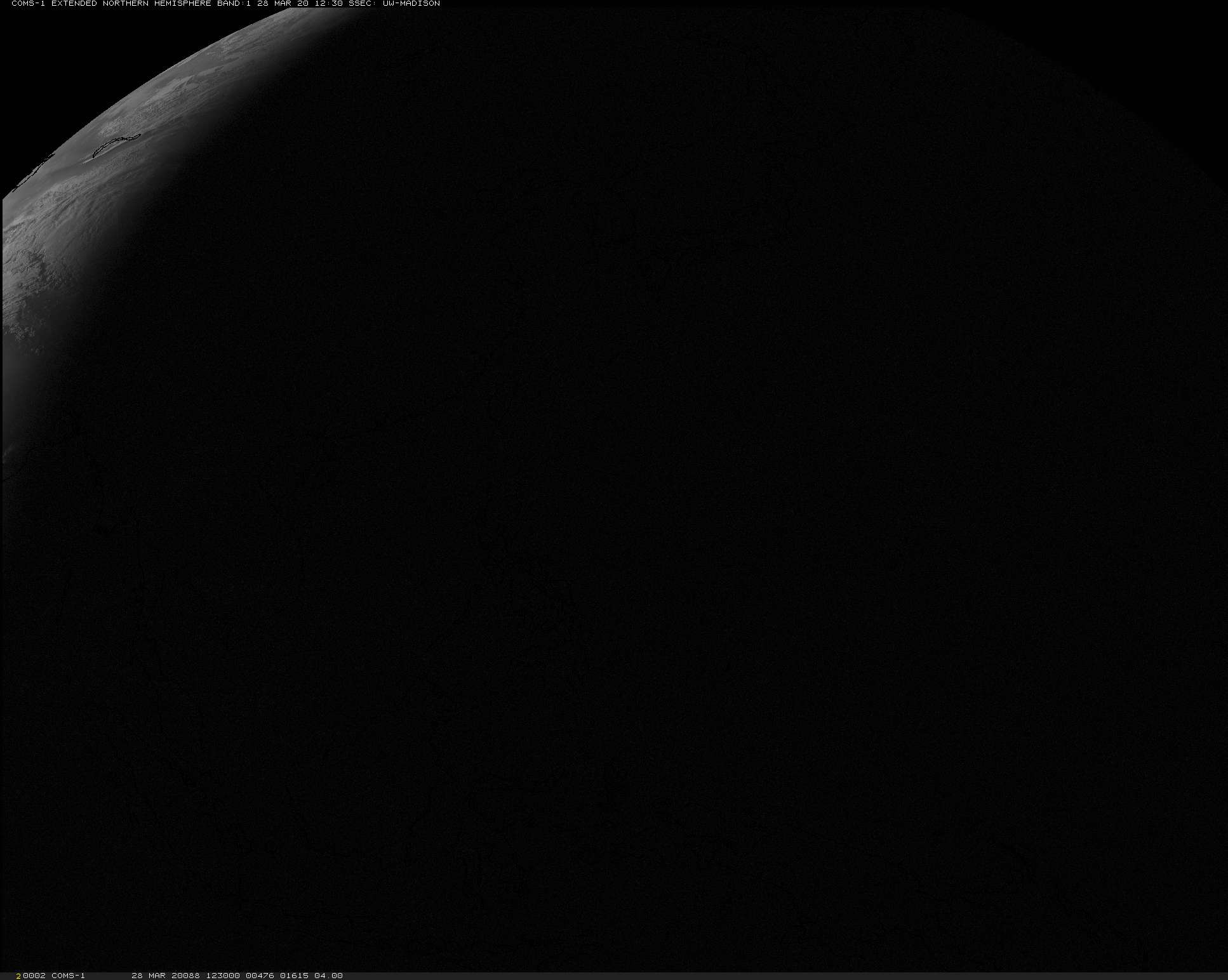Select the "04.00" resolution value in the footer
This screenshot has height=980, width=1228.
[x=328, y=976]
